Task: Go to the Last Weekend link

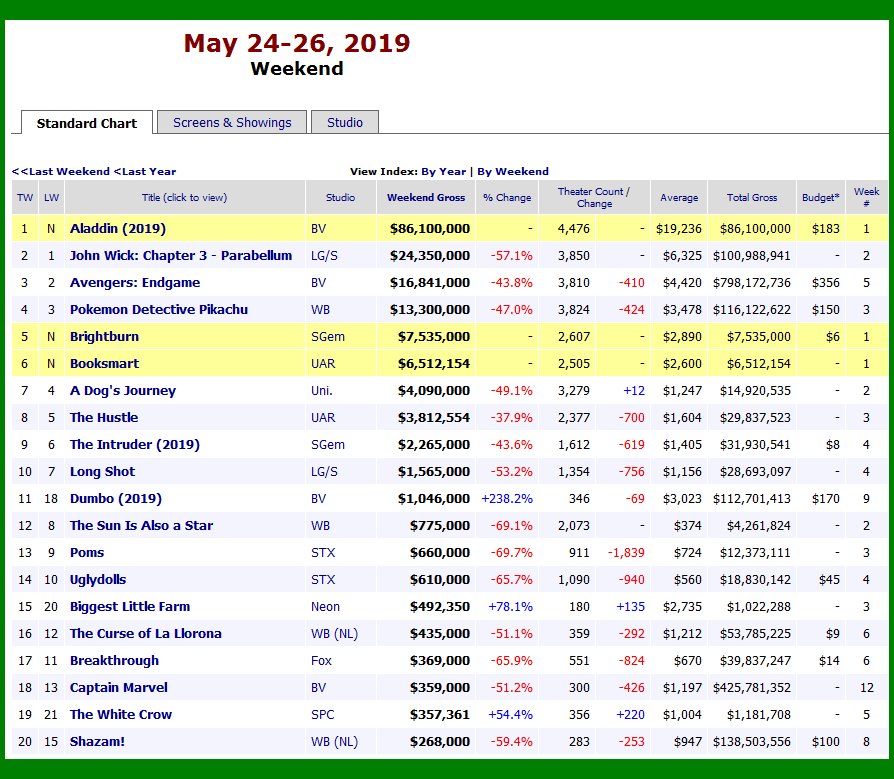Action: click(x=61, y=171)
